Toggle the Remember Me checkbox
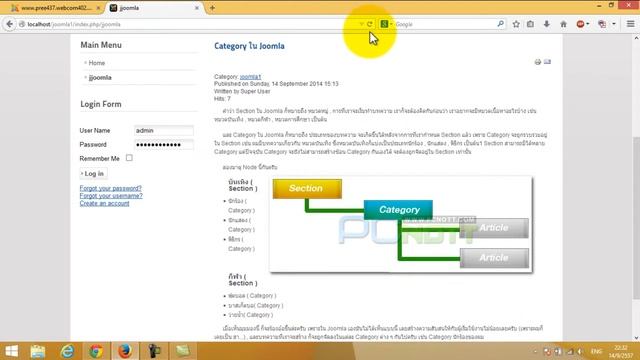The height and width of the screenshot is (360, 640). 129,158
